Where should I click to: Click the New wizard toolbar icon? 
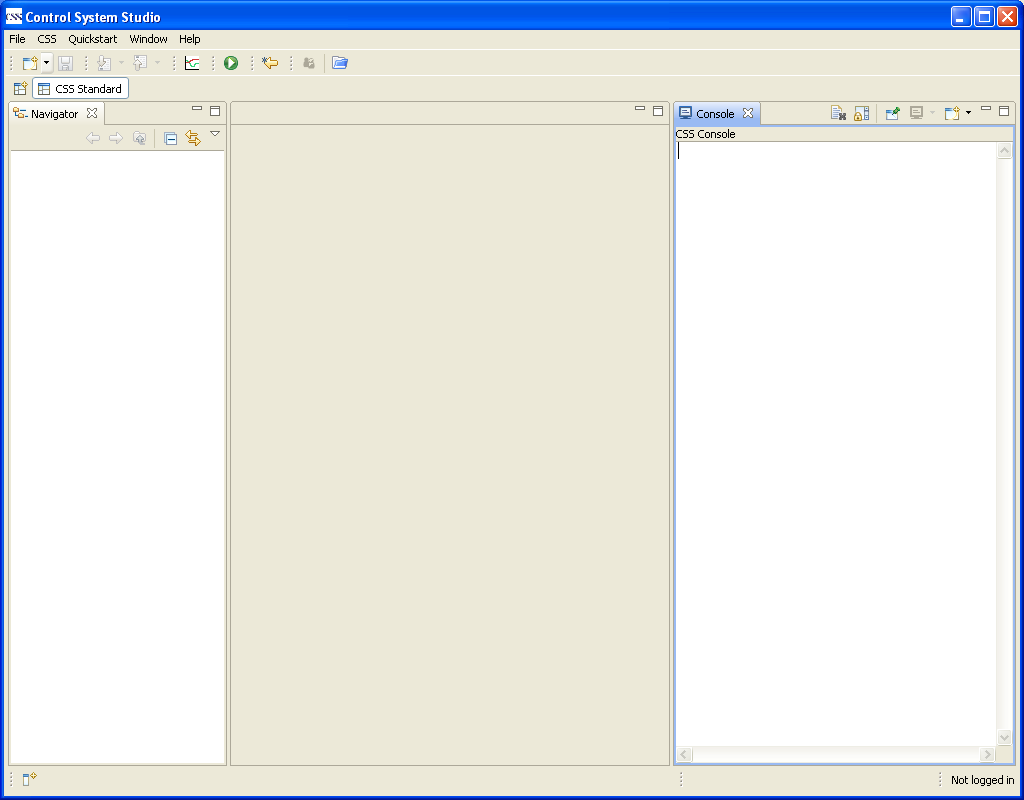point(29,63)
